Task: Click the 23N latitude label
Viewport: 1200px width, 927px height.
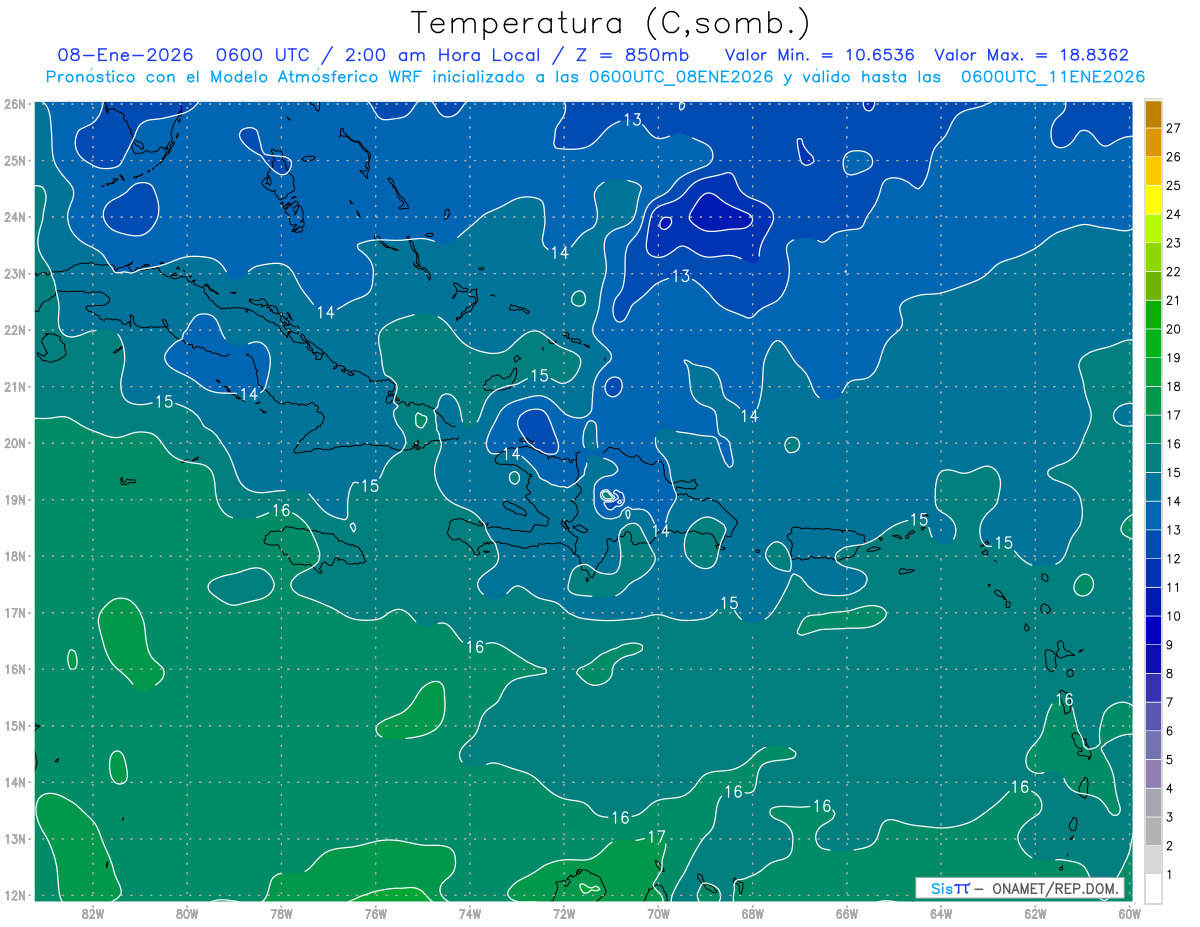Action: [14, 273]
